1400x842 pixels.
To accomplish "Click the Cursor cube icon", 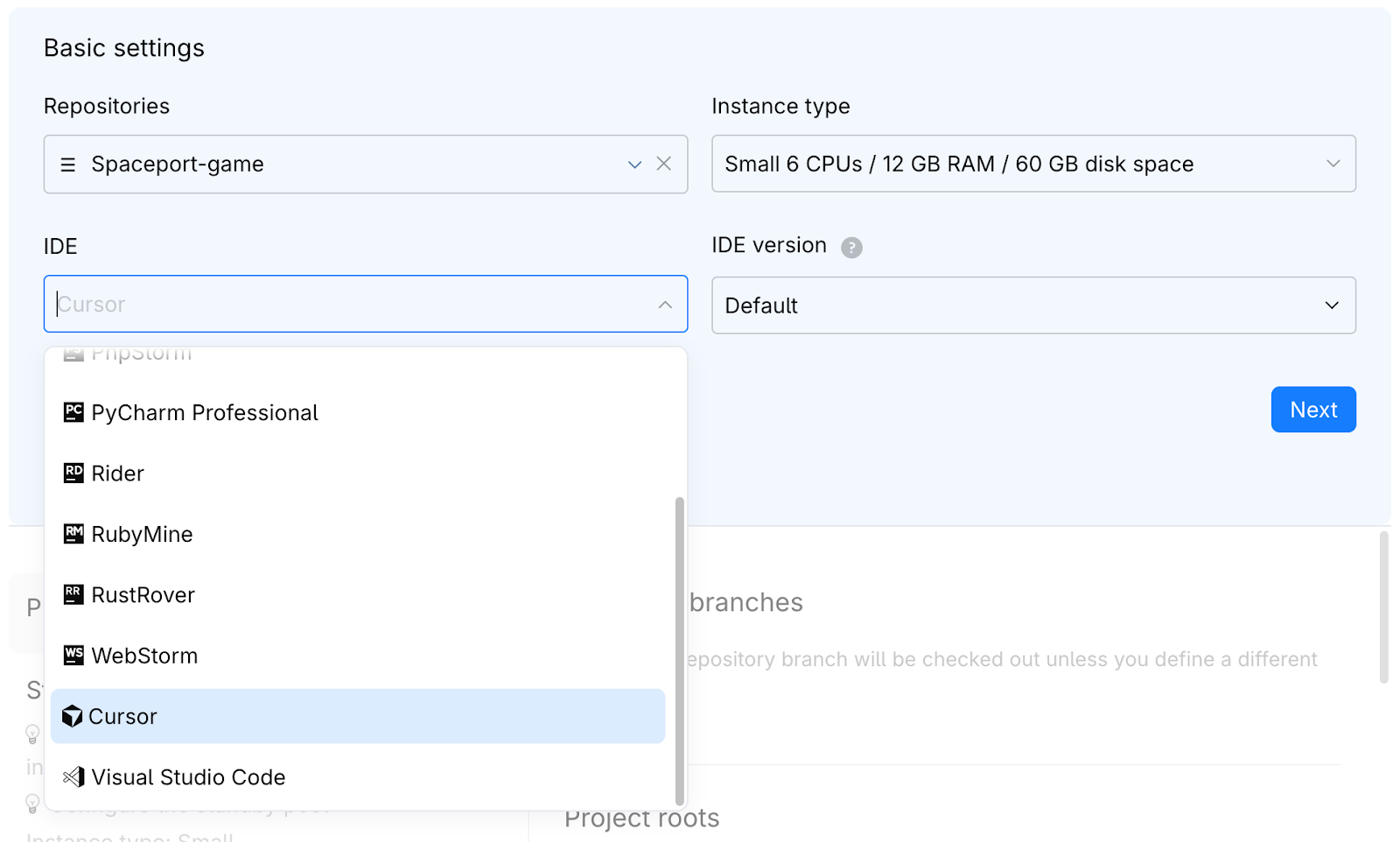I will point(72,717).
